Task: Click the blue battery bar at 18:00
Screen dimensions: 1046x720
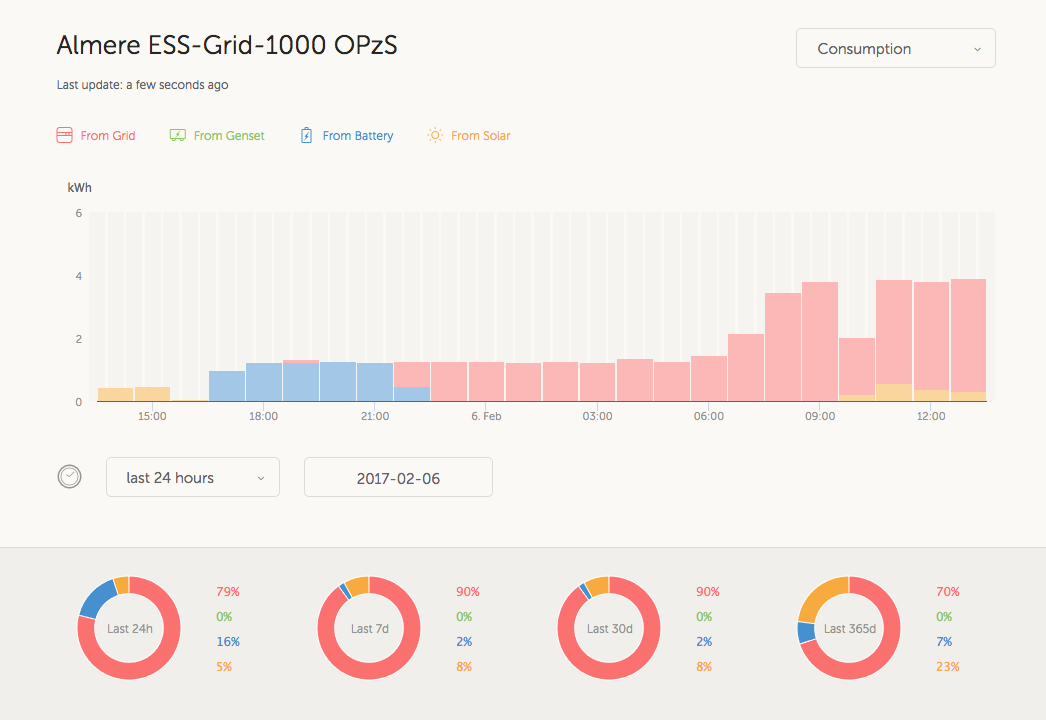Action: tap(264, 381)
